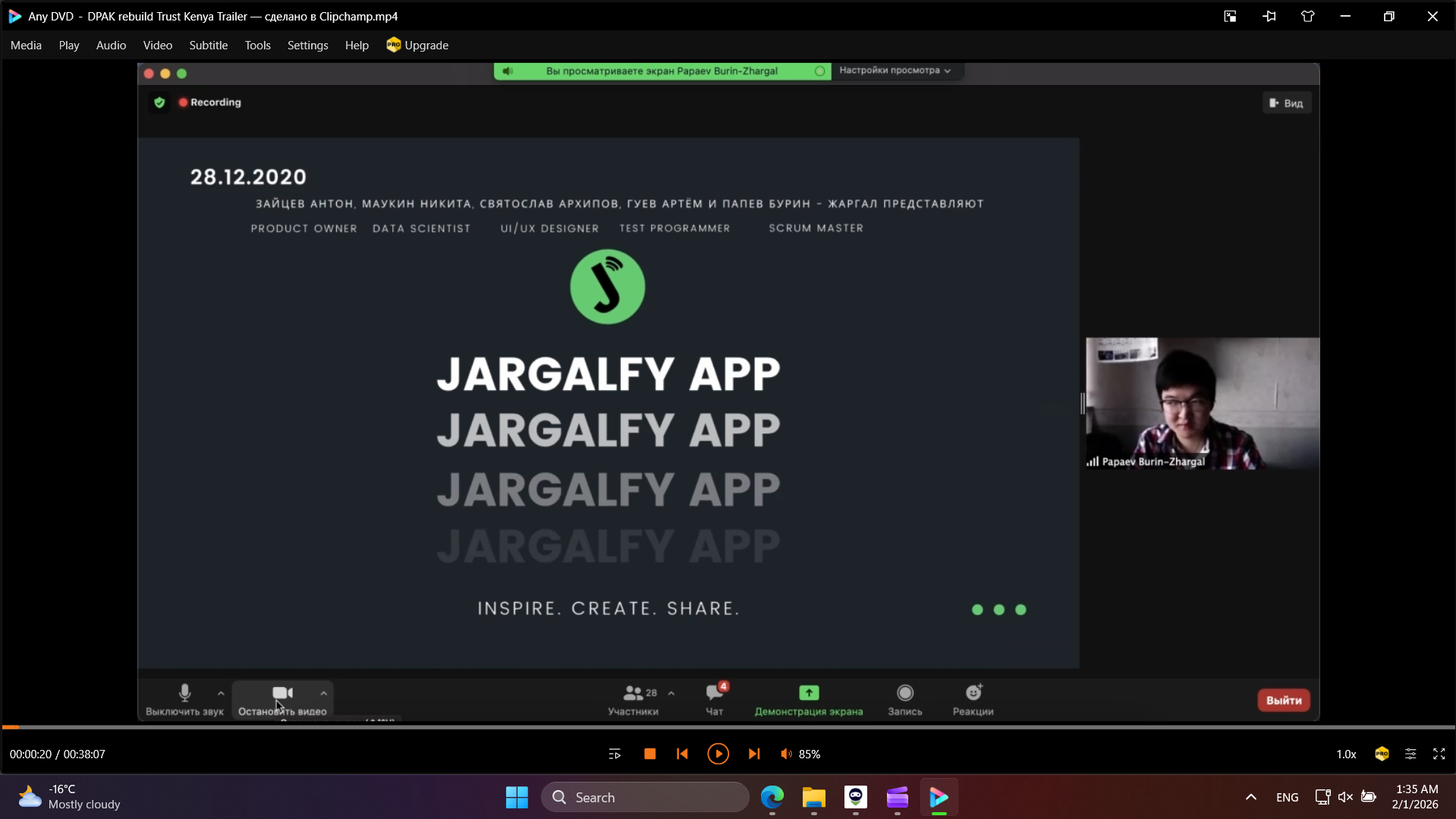Image resolution: width=1456 pixels, height=819 pixels.
Task: Open the Media menu
Action: tap(26, 46)
